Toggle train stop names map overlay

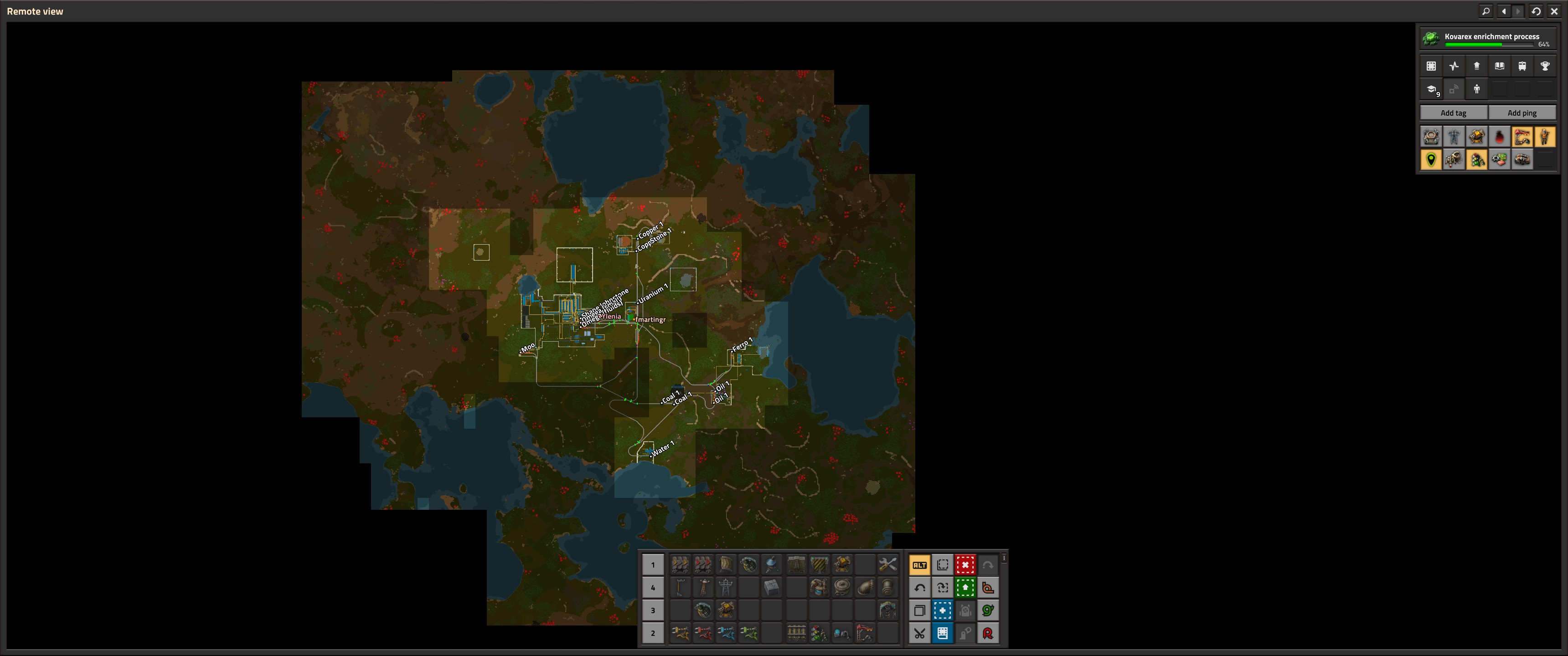pyautogui.click(x=1522, y=137)
